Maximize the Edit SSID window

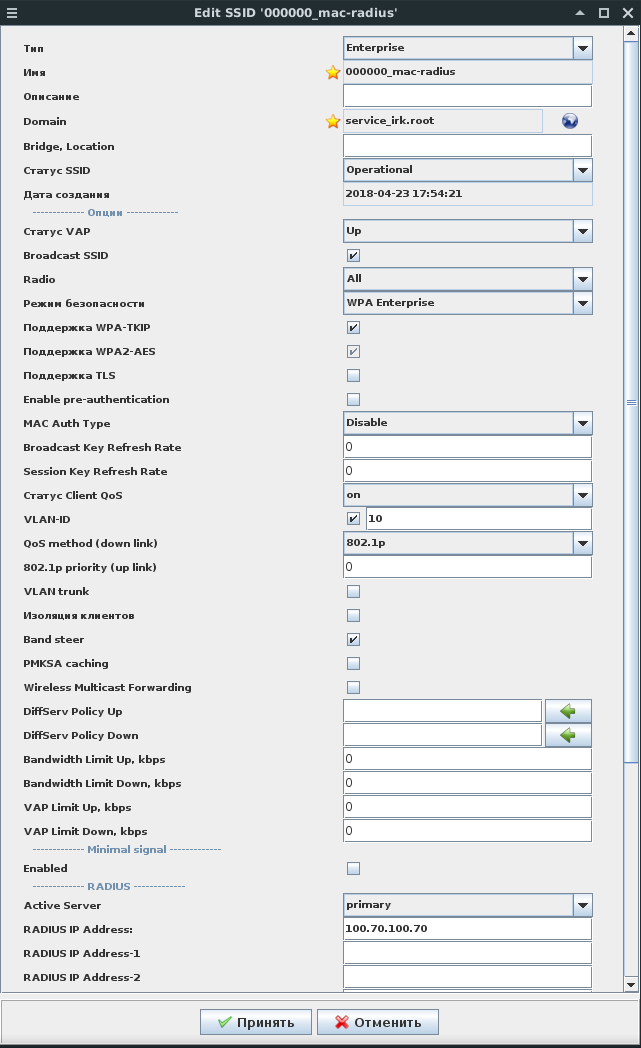pyautogui.click(x=603, y=12)
